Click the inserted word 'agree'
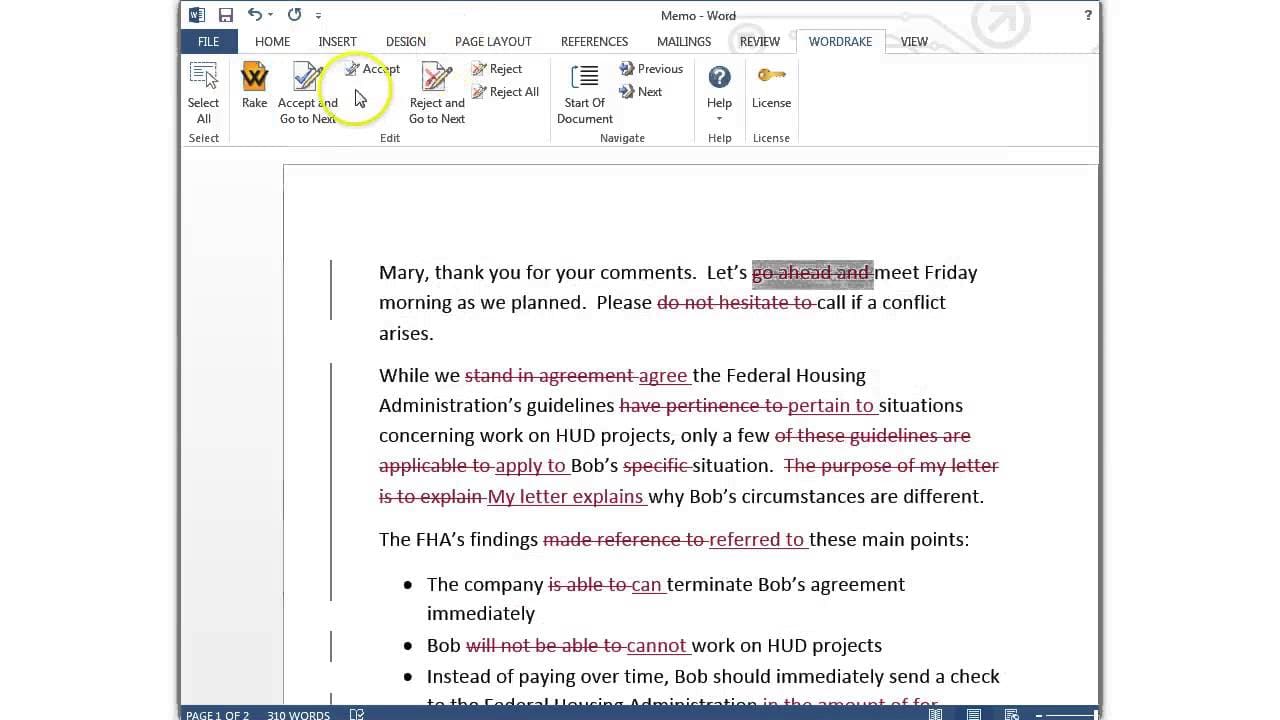This screenshot has height=720, width=1280. tap(663, 376)
